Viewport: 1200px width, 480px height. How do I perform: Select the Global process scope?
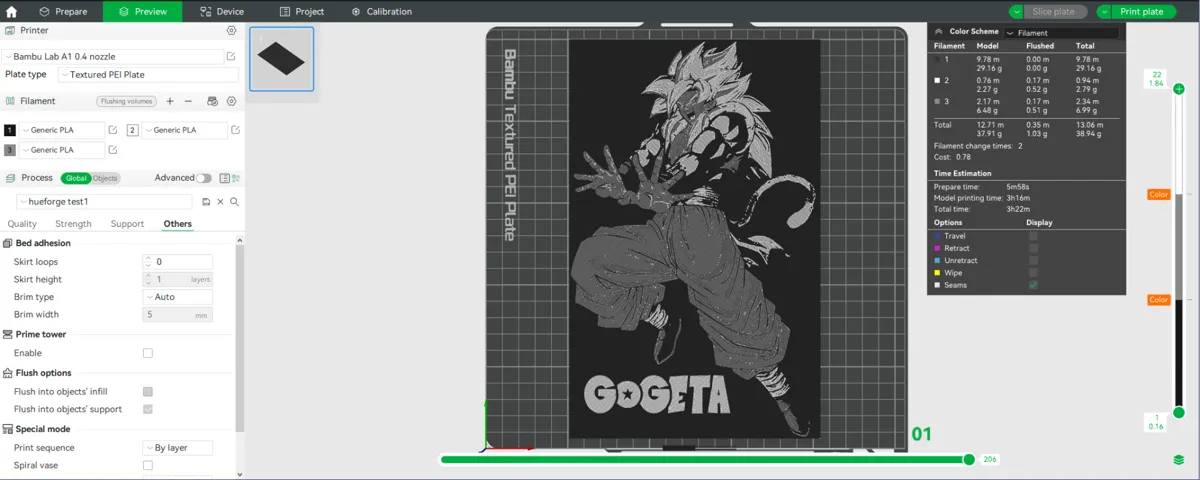click(75, 178)
